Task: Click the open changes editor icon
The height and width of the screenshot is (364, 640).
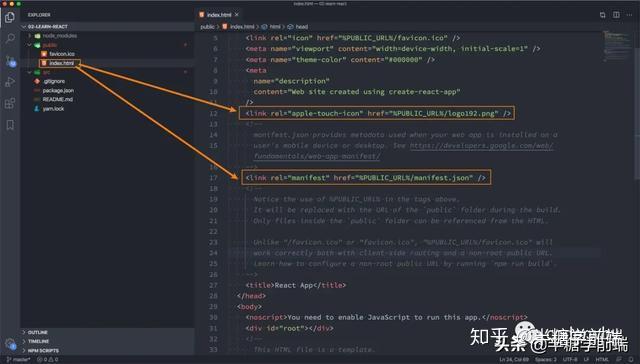Action: [602, 15]
